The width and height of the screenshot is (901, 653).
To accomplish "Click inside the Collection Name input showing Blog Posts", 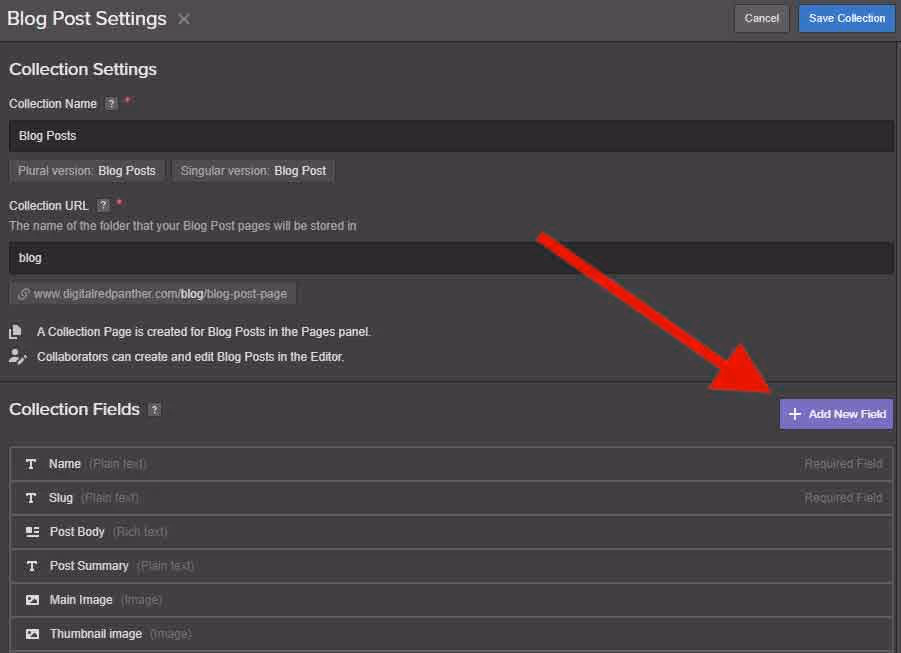I will [x=450, y=135].
